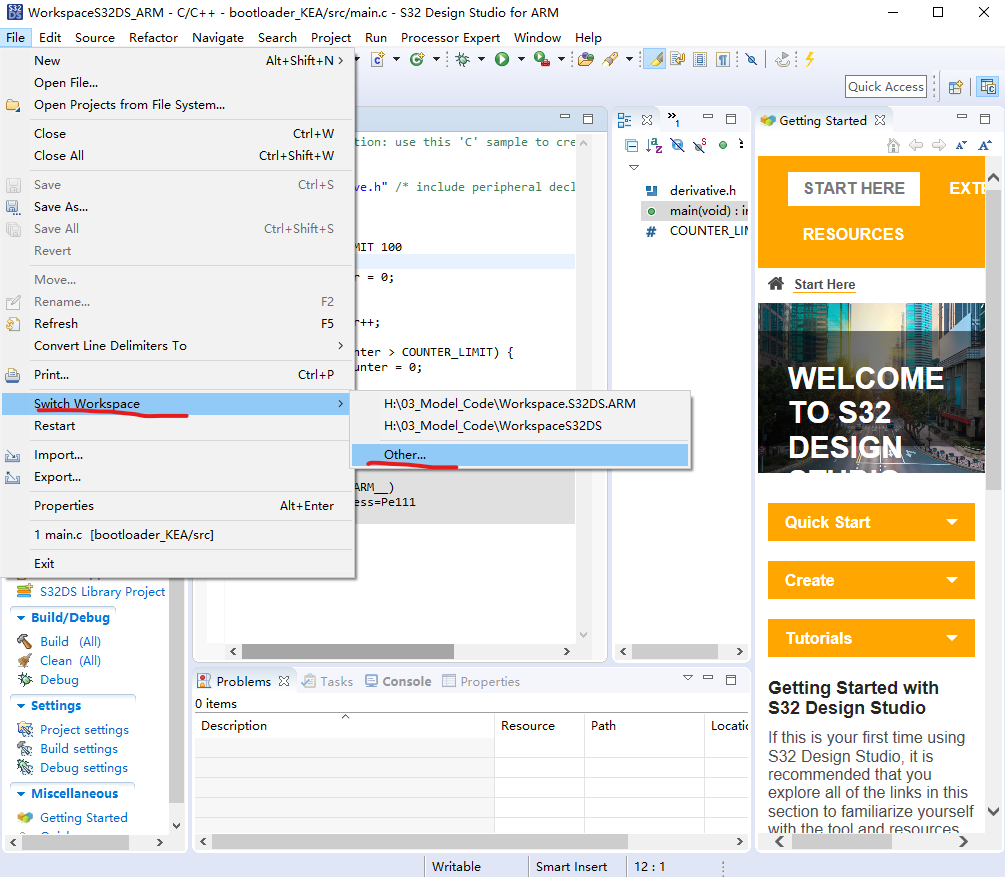
Task: Magnify font size in Getting Started view
Action: pos(984,145)
